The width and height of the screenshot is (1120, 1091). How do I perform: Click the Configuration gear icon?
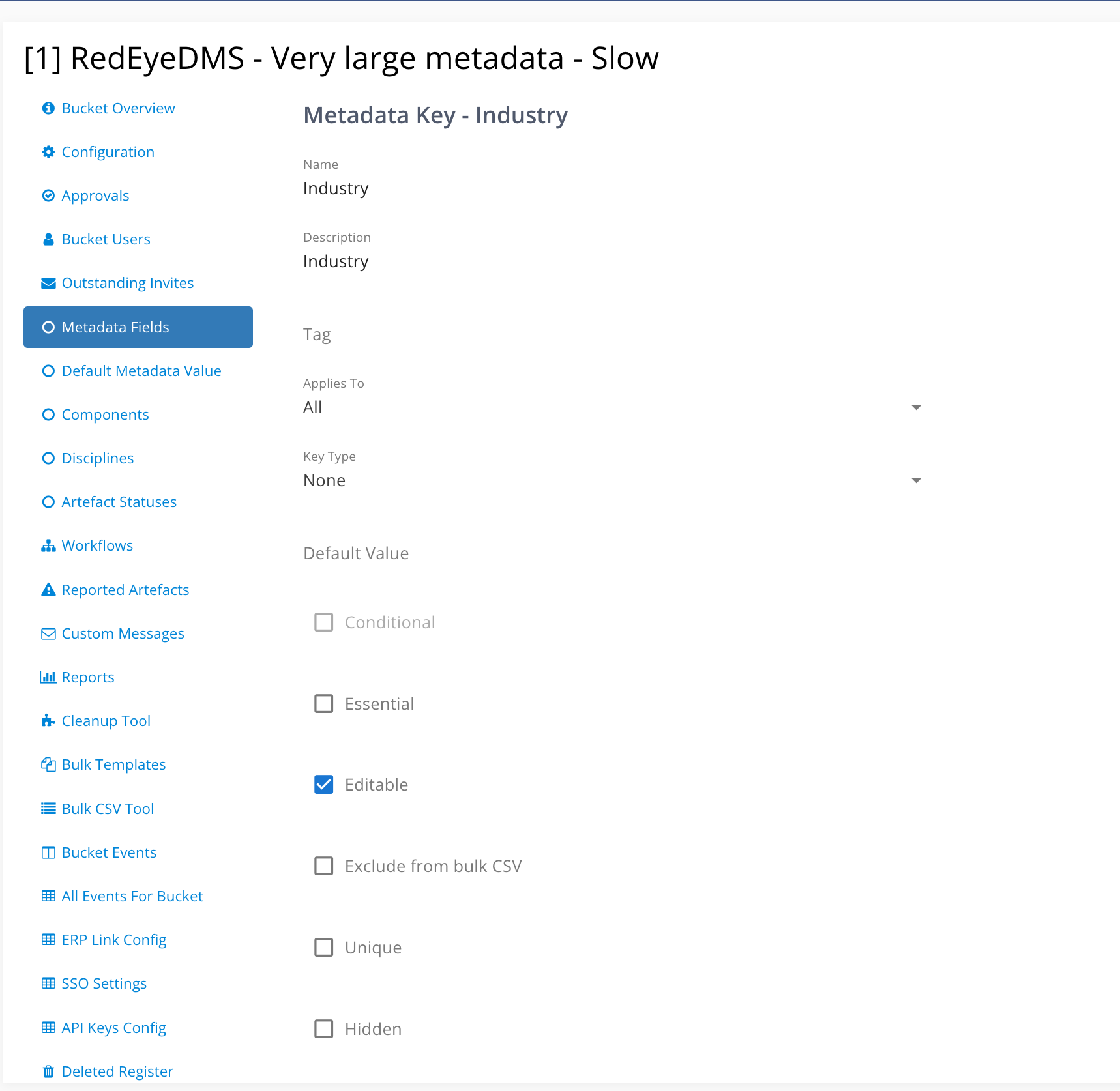(48, 152)
